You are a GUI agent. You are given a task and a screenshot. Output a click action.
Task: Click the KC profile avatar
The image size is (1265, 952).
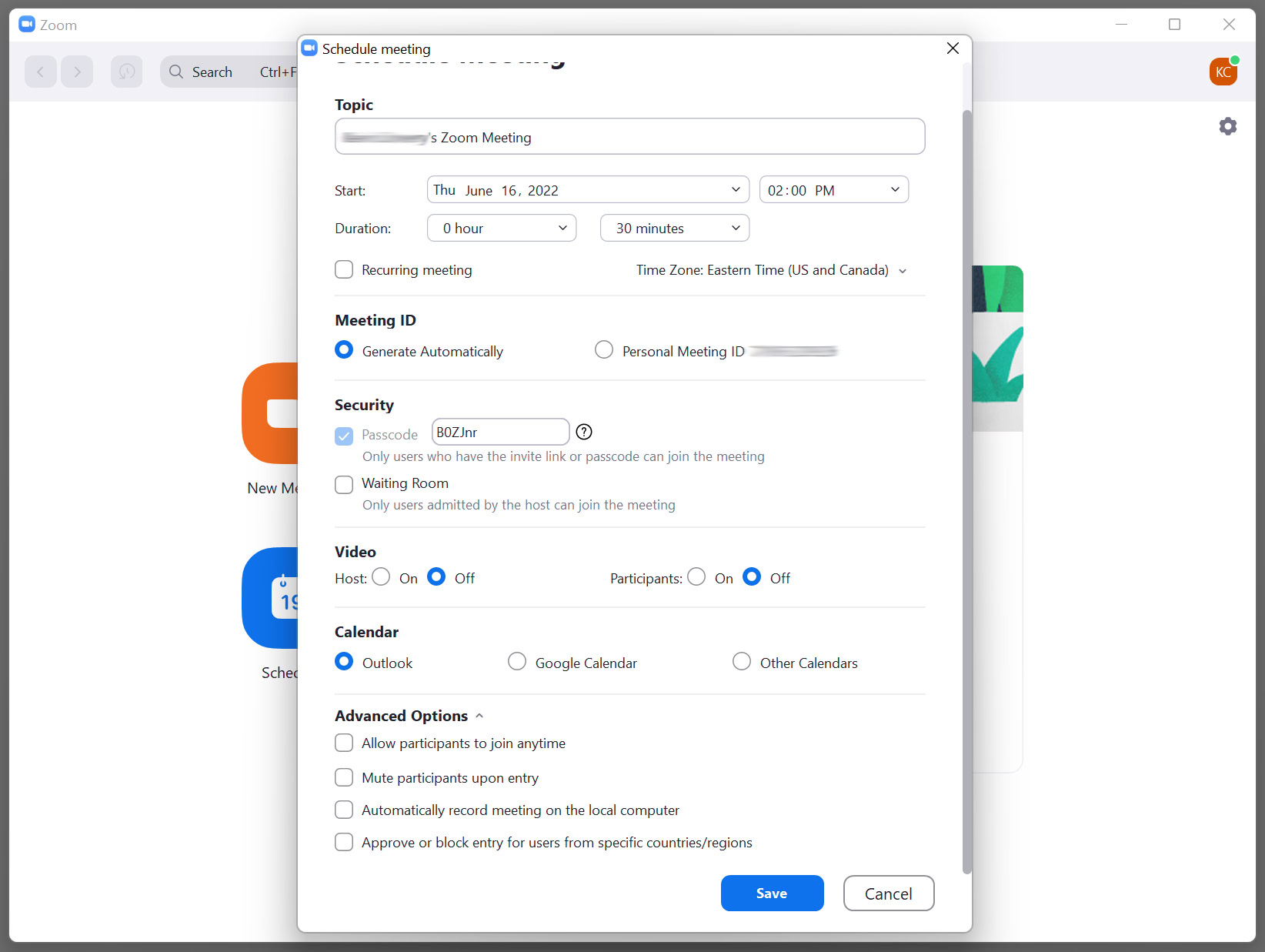tap(1223, 72)
